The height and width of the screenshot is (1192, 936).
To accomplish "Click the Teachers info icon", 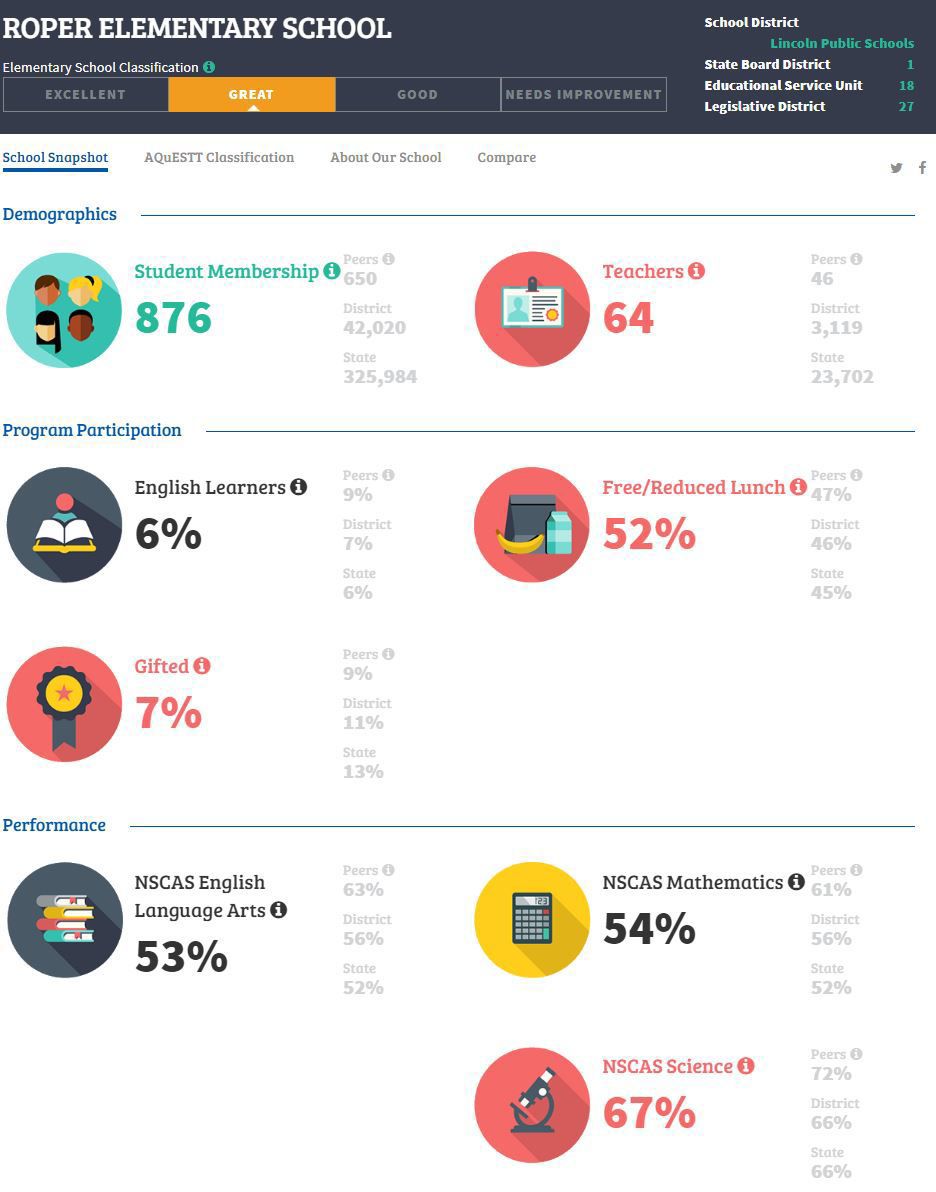I will click(x=696, y=271).
